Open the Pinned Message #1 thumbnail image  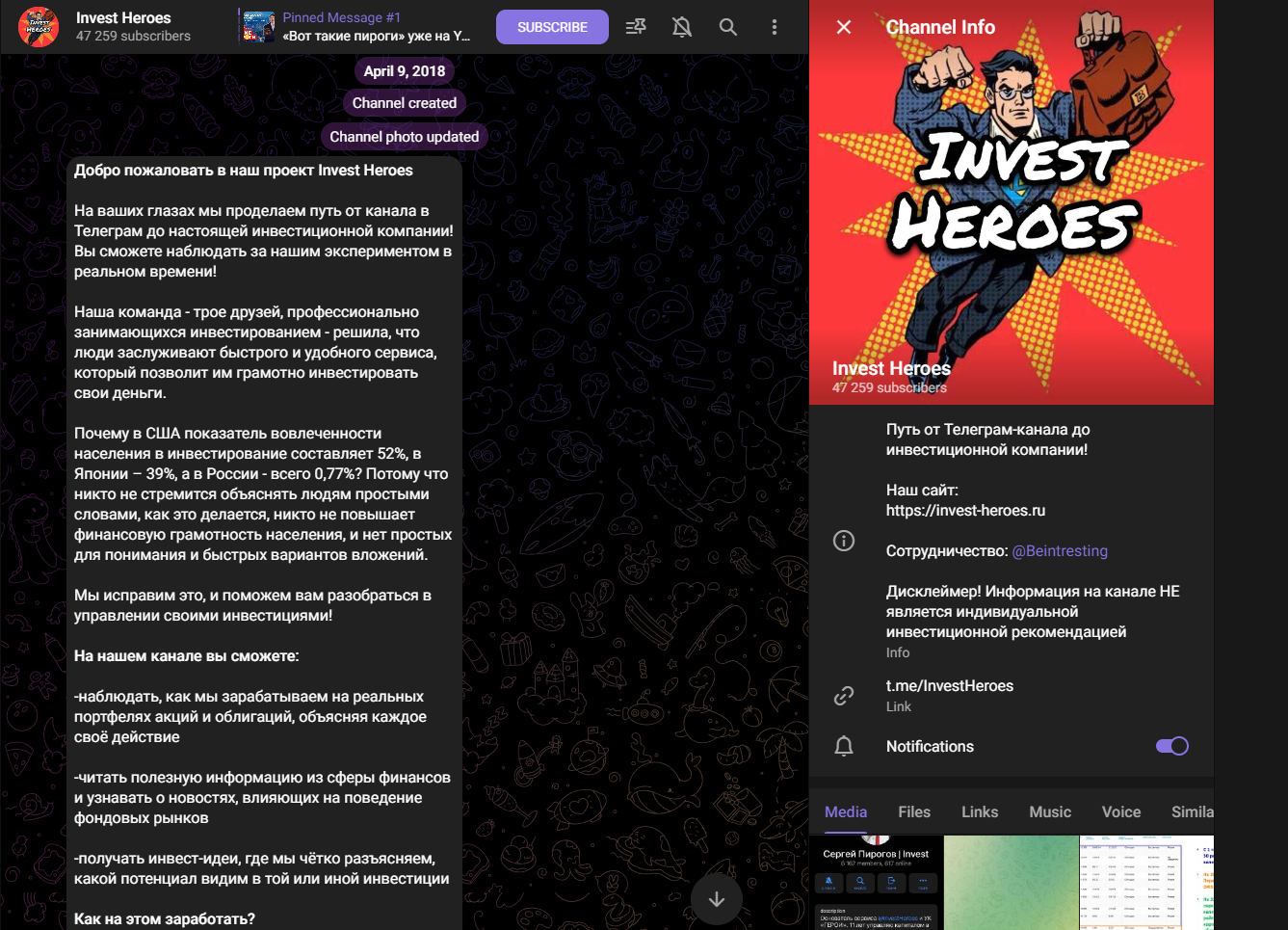pos(258,27)
